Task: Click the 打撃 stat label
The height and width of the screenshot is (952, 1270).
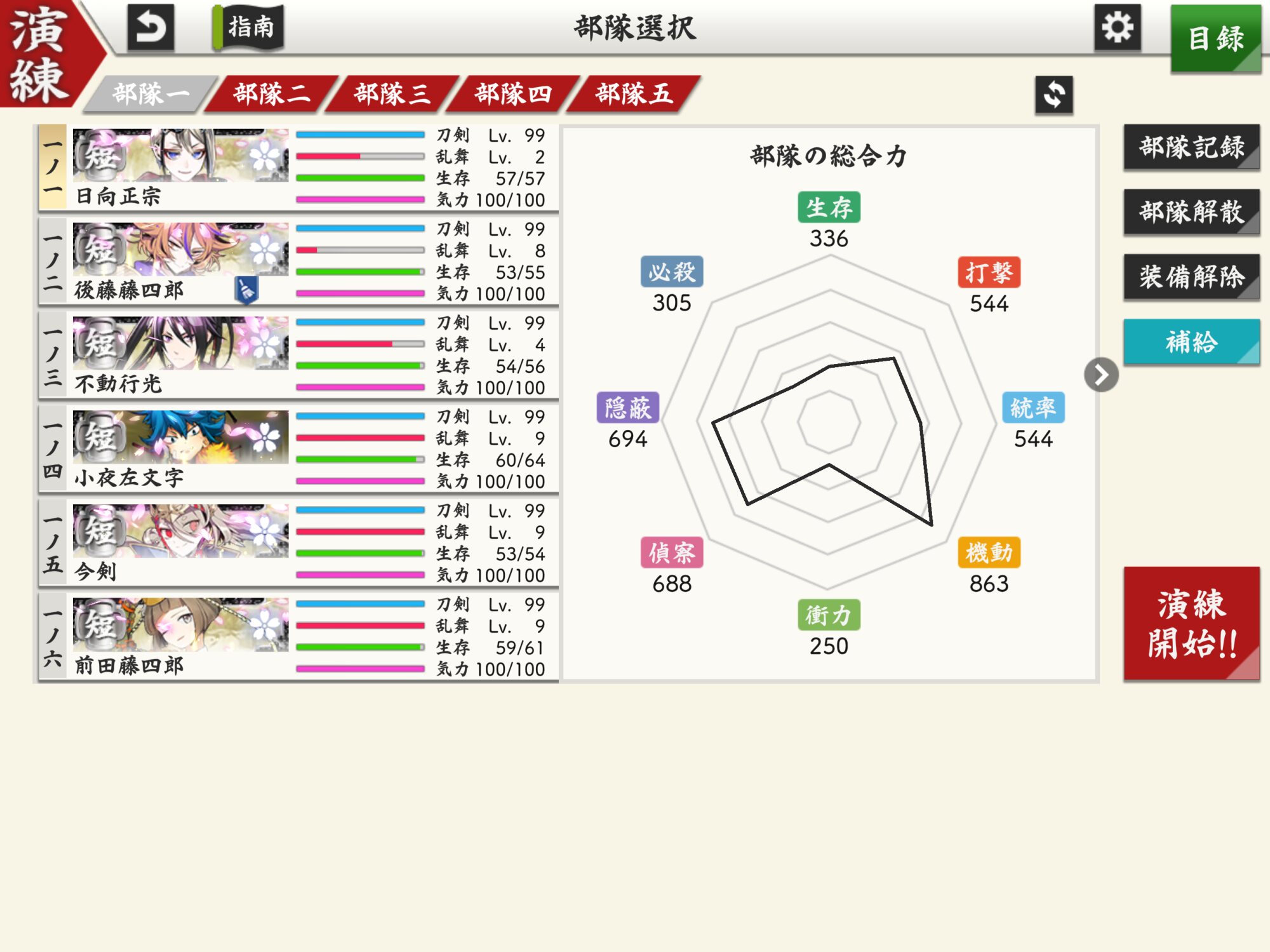Action: [x=989, y=272]
